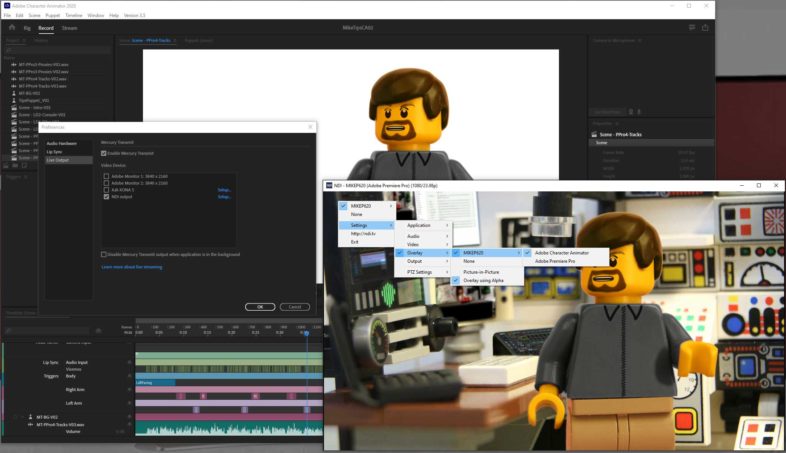Image resolution: width=786 pixels, height=453 pixels.
Task: Click the Right Arm track label
Action: [x=75, y=390]
